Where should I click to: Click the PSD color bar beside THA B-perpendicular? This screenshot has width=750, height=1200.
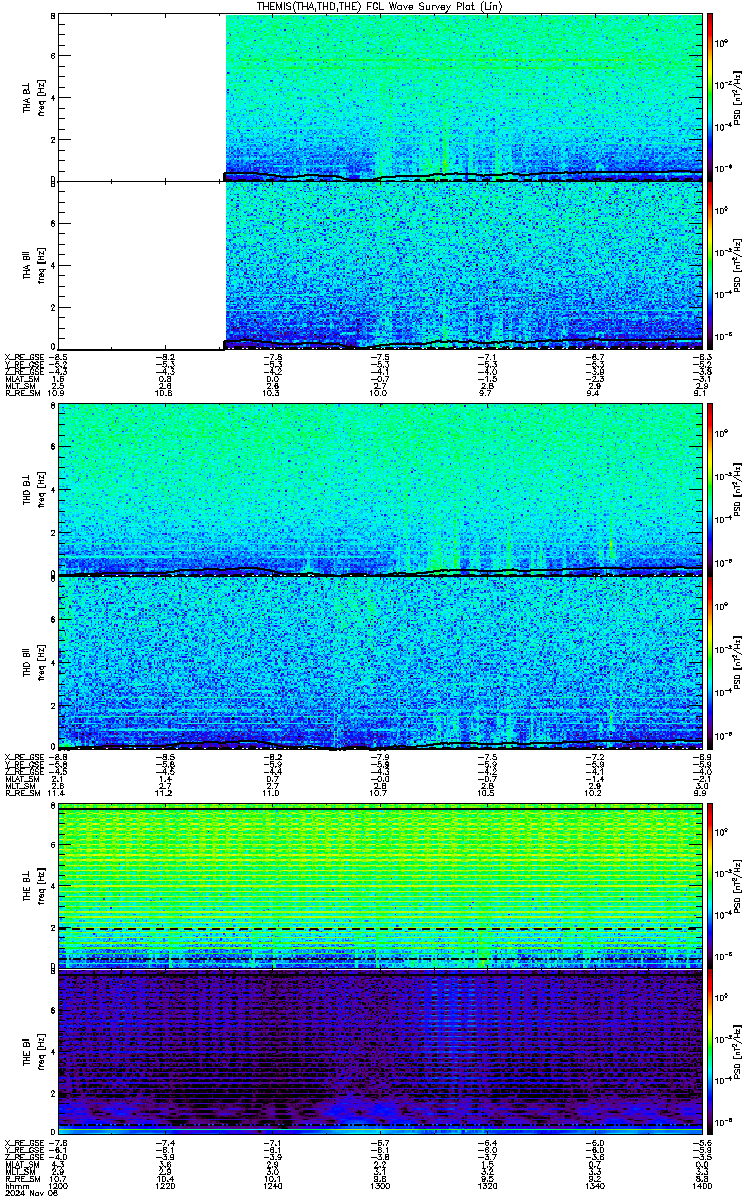click(710, 97)
